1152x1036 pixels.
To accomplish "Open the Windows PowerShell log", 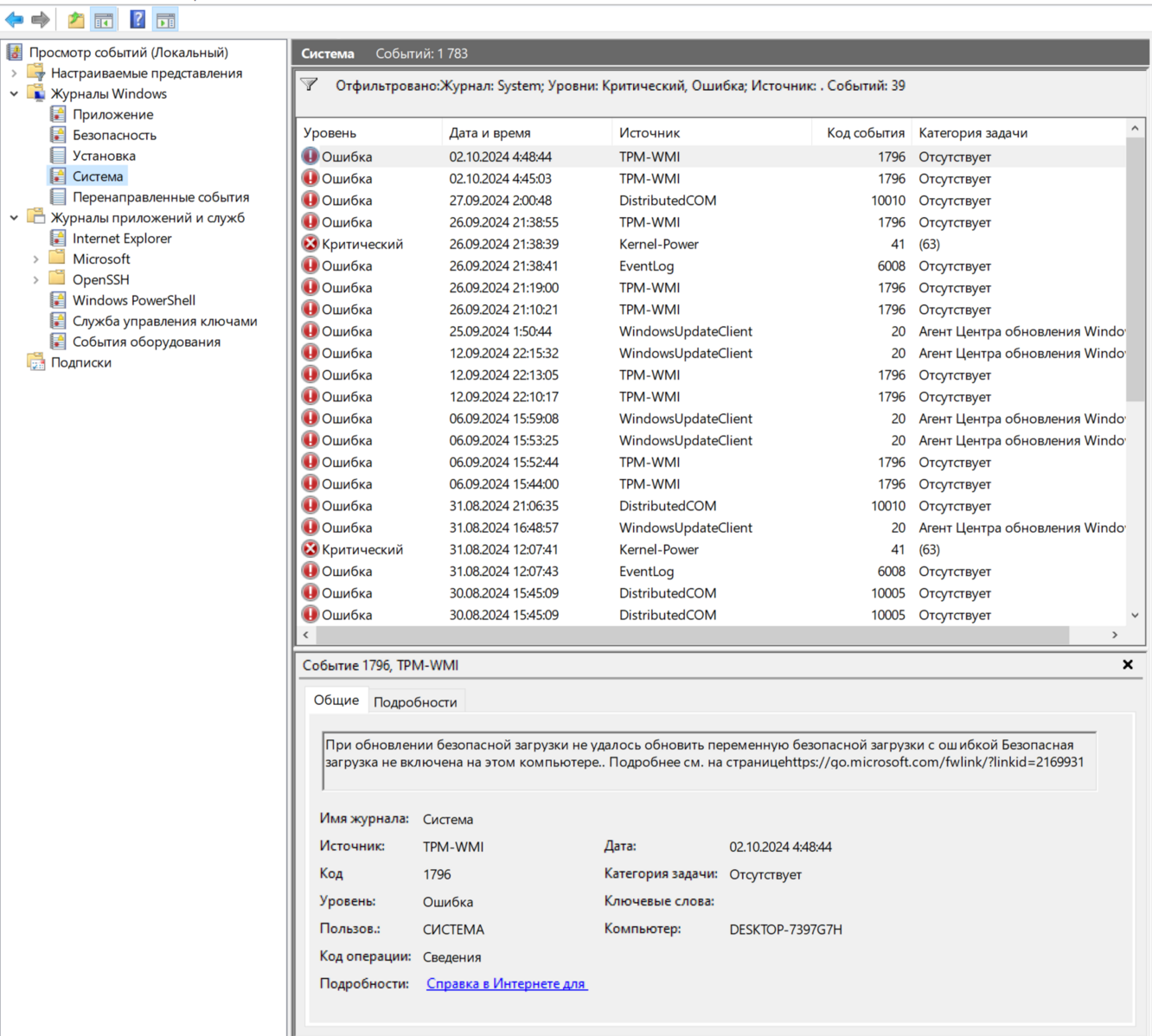I will pyautogui.click(x=133, y=300).
